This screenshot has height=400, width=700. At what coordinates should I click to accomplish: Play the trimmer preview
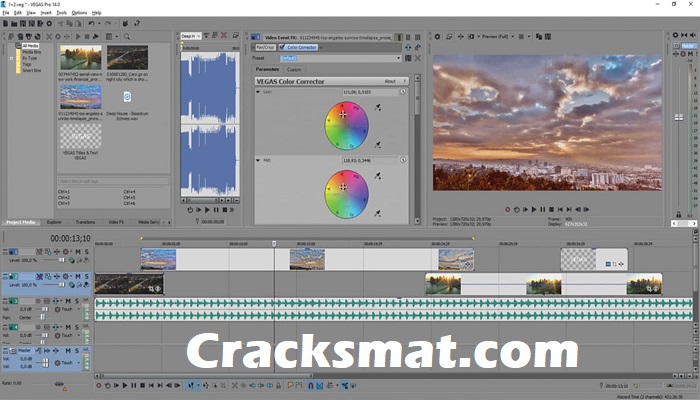point(207,210)
